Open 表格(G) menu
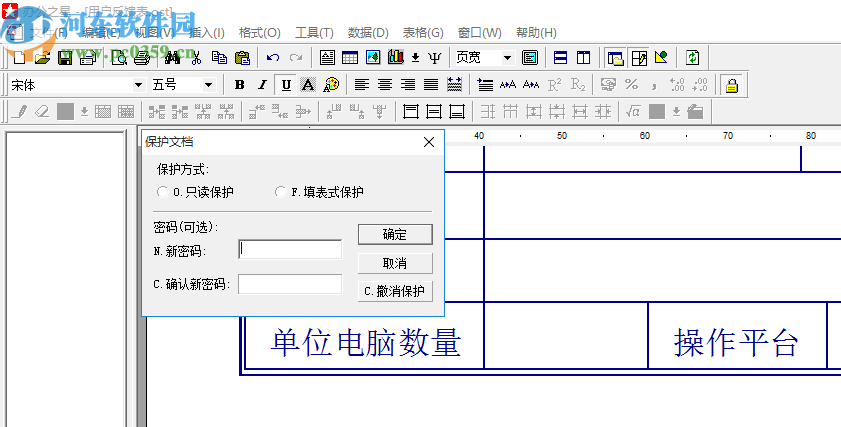The height and width of the screenshot is (427, 841). (x=423, y=33)
